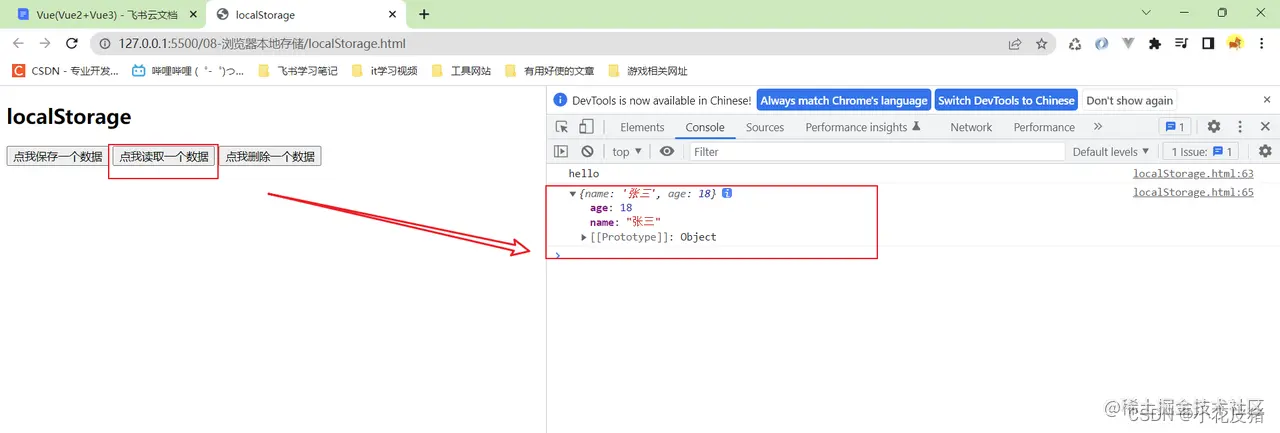1280x433 pixels.
Task: Switch to the Elements panel
Action: point(642,127)
